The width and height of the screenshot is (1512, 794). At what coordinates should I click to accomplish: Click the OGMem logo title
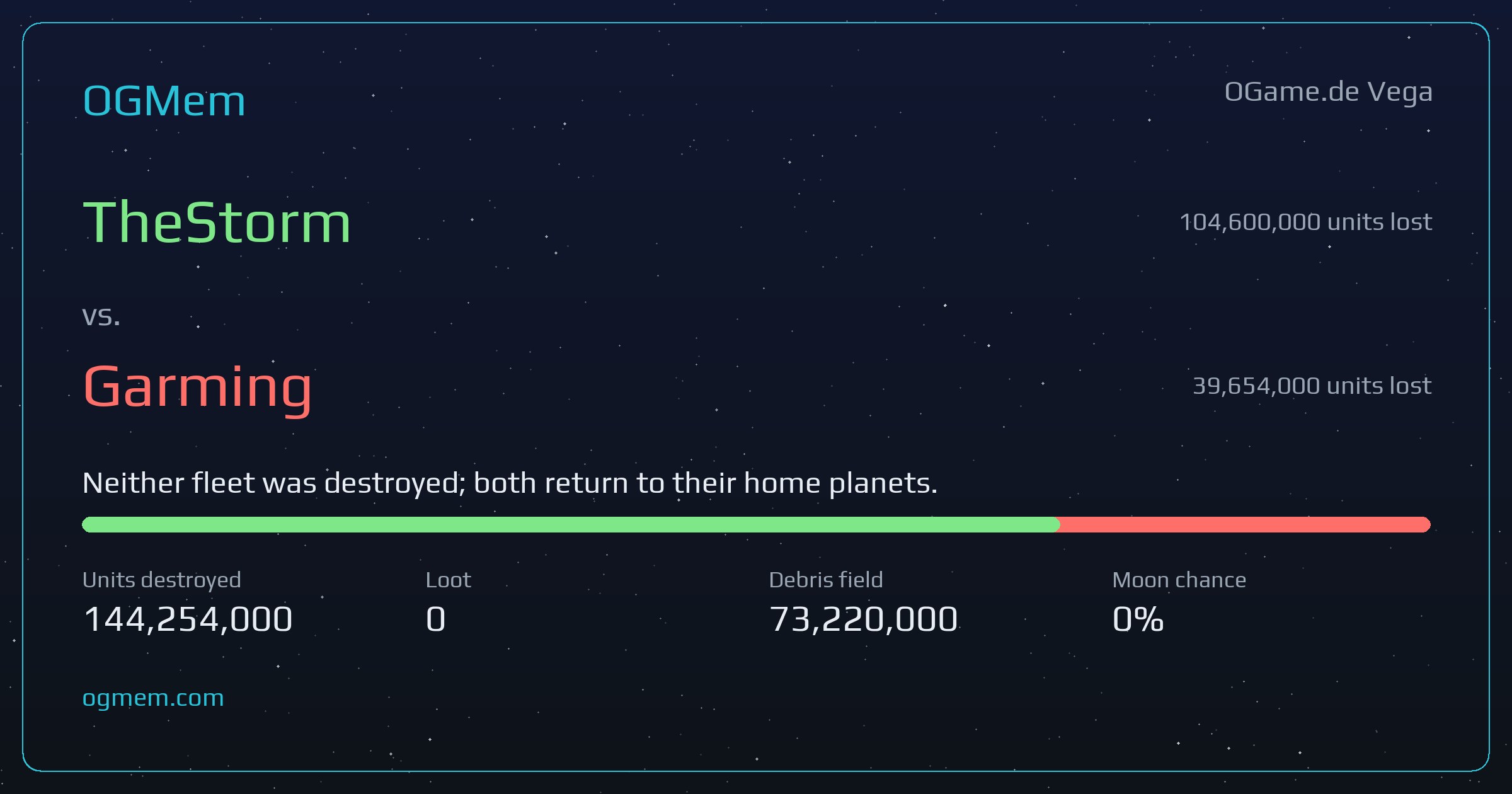click(x=164, y=101)
